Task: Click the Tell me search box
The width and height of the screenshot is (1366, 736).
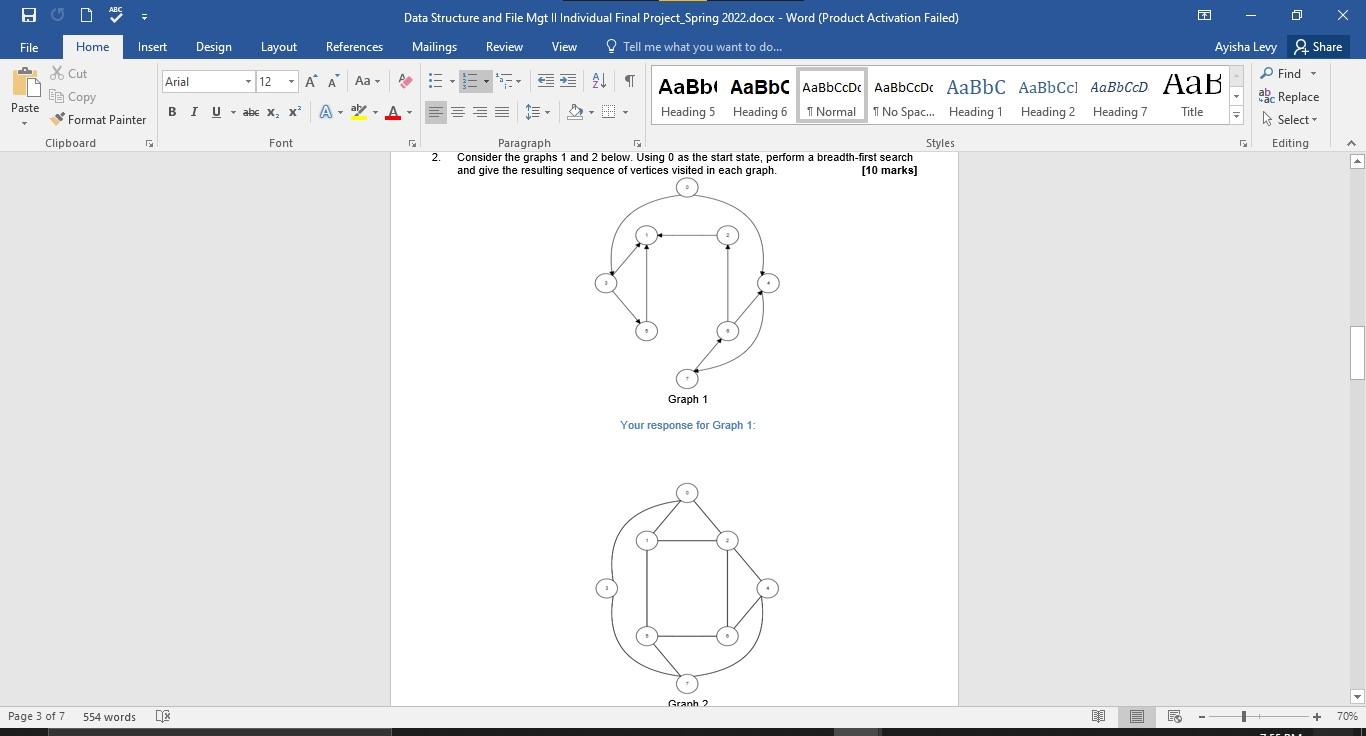Action: 694,47
